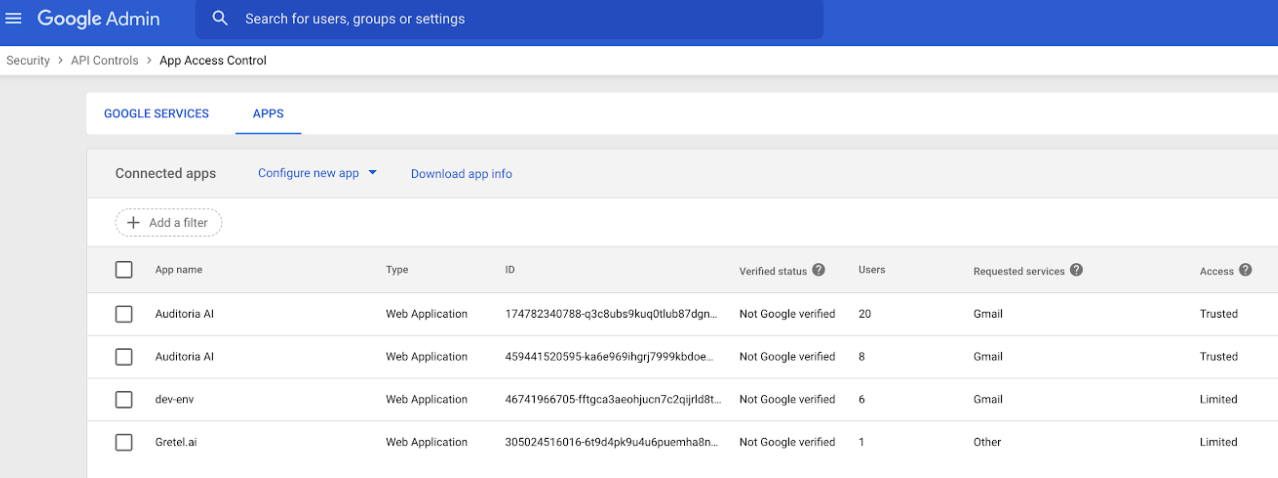This screenshot has width=1278, height=478.
Task: Click Not Google verified in dev-env row
Action: pos(787,400)
